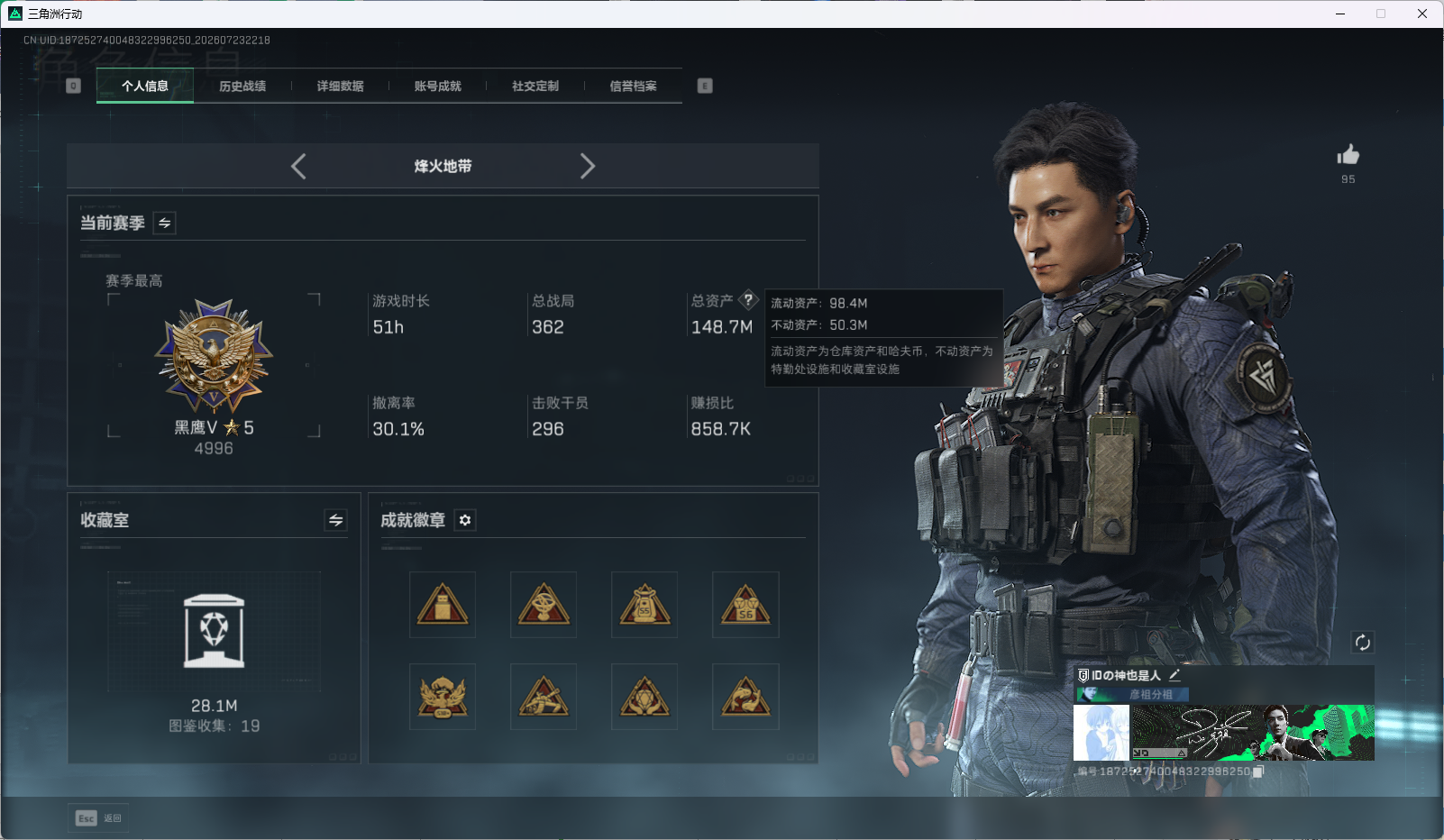Screen dimensions: 1444x840
Task: Select third achievement badge in bottom row
Action: click(644, 697)
